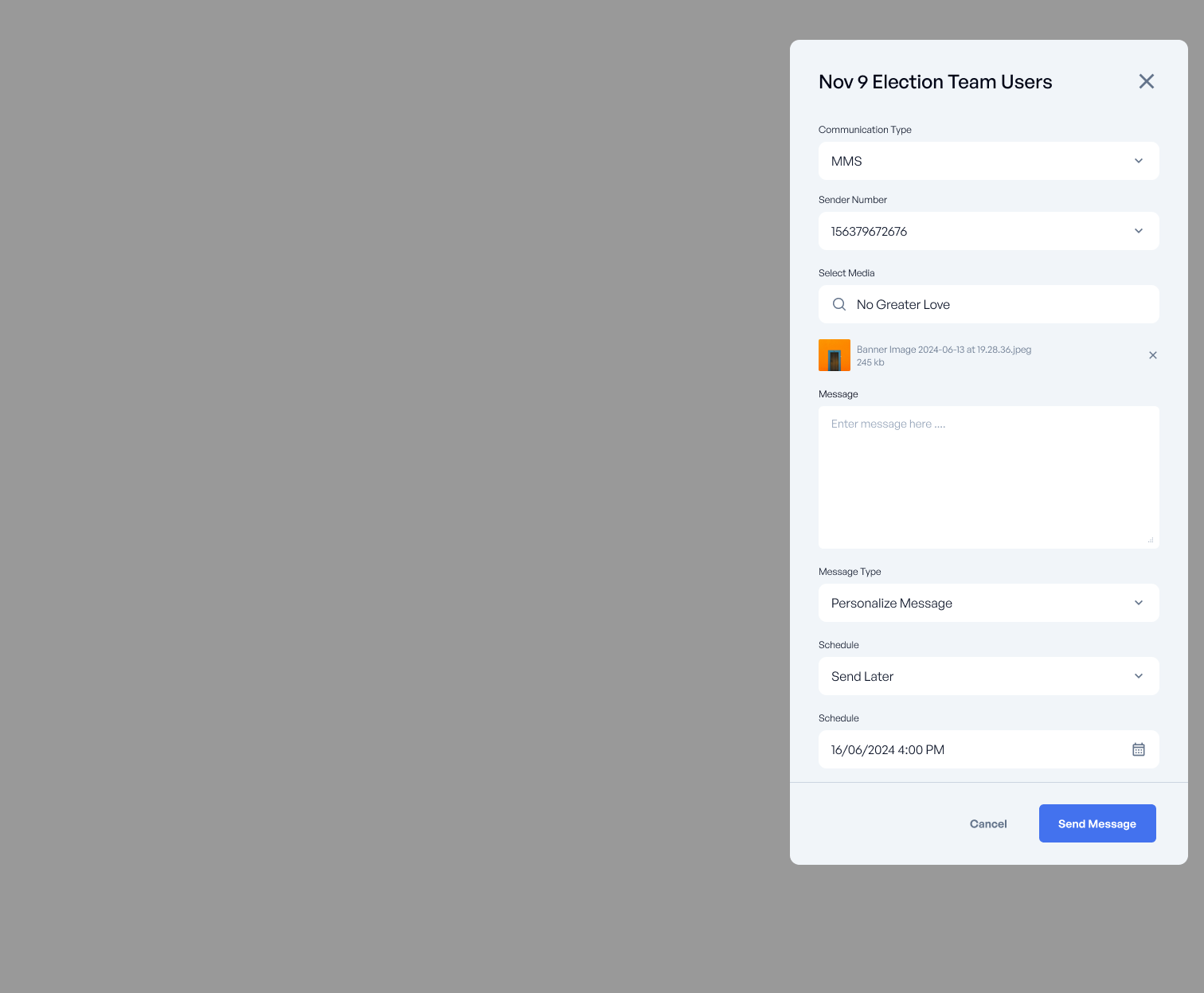Viewport: 1204px width, 993px height.
Task: Click the schedule date and time field
Action: pos(971,749)
